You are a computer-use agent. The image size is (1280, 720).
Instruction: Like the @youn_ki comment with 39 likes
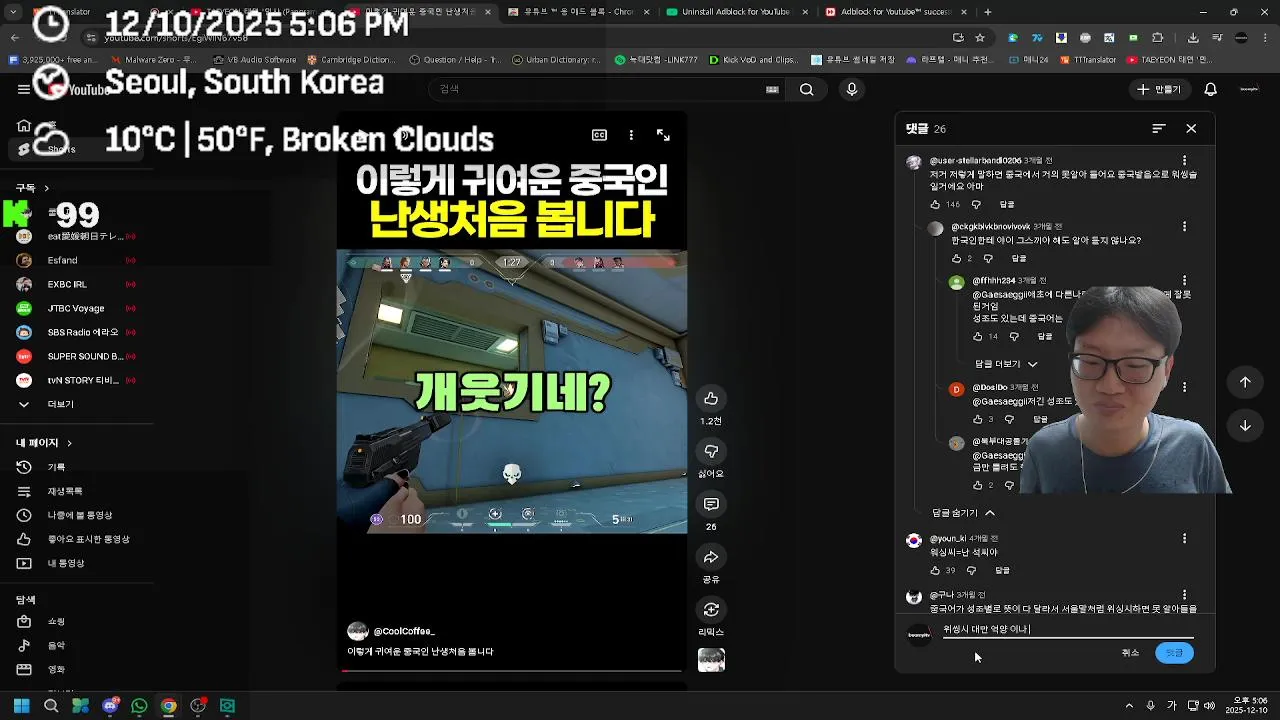point(936,571)
